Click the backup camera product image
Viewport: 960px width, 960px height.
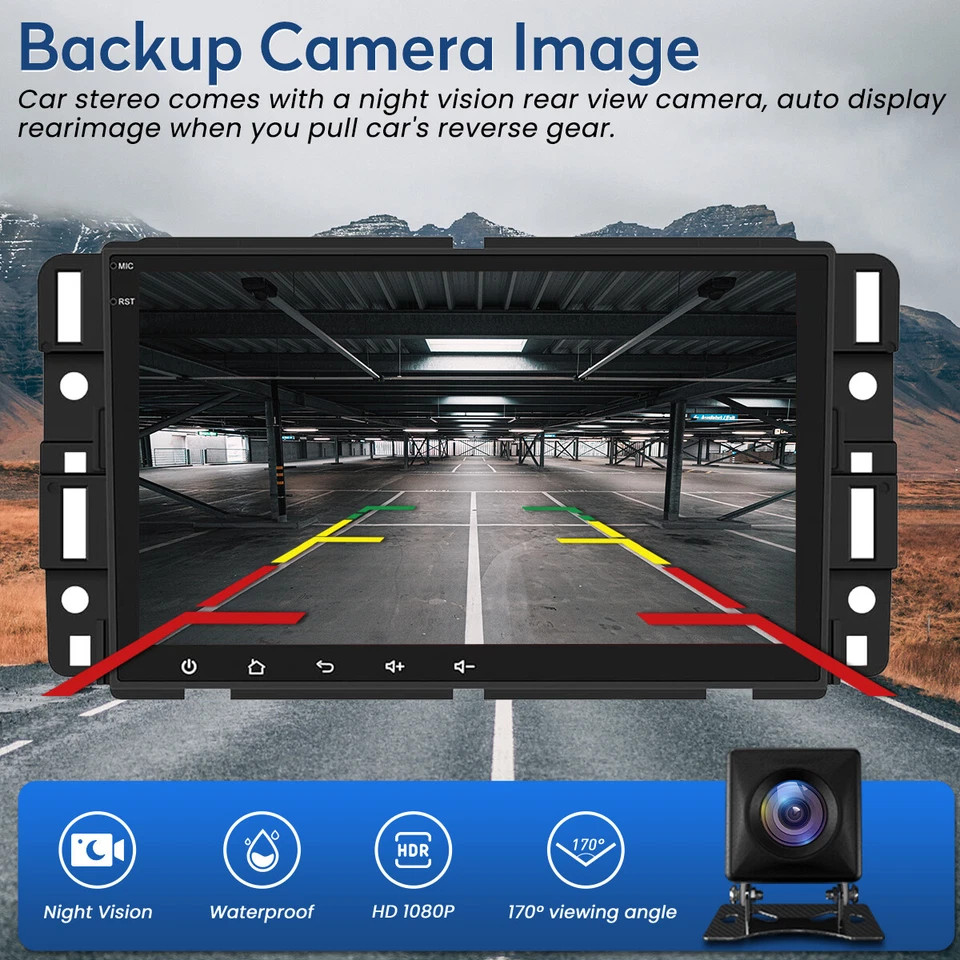[794, 845]
